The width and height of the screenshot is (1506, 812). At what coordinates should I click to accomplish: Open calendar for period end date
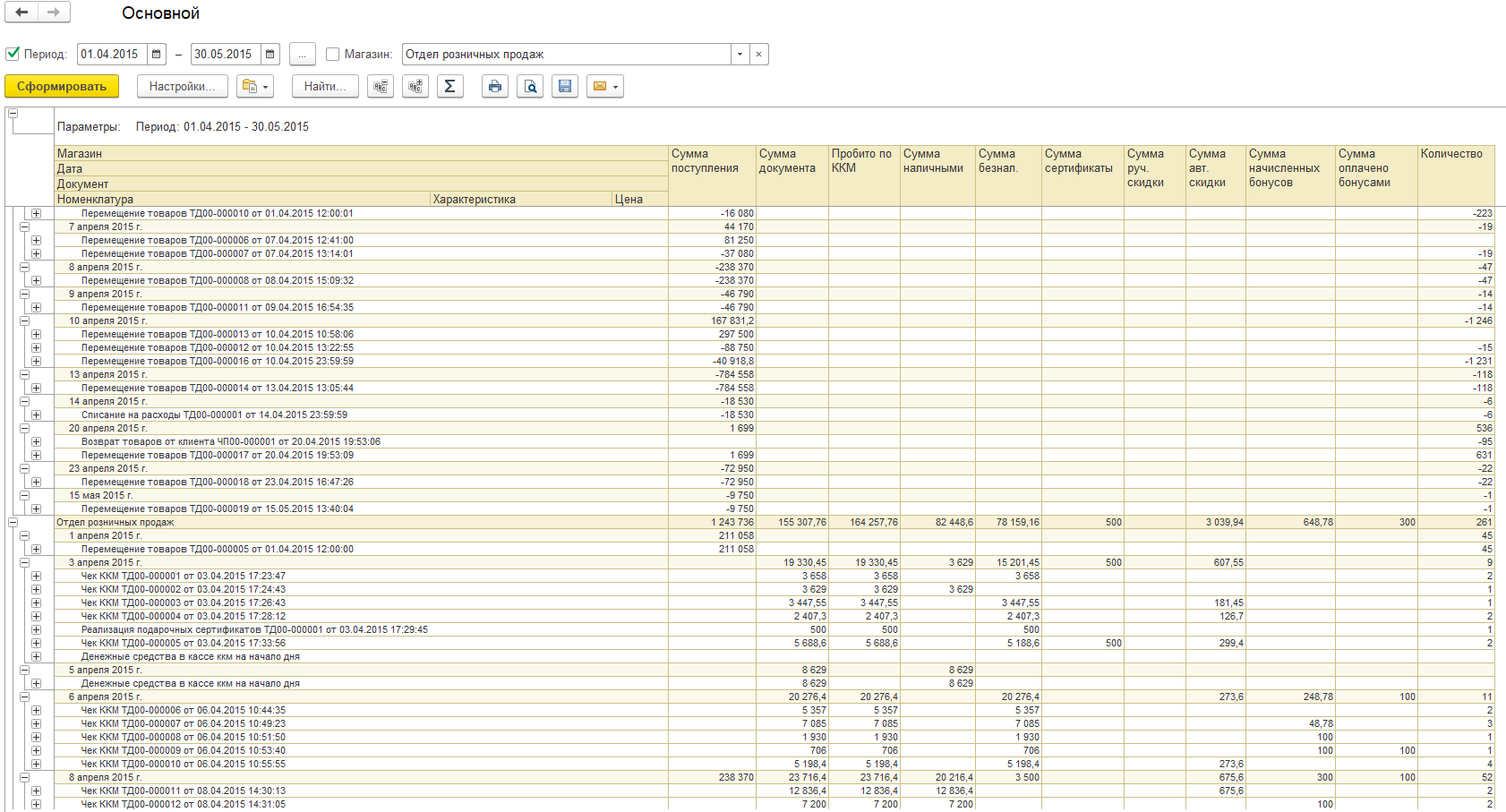click(x=270, y=55)
